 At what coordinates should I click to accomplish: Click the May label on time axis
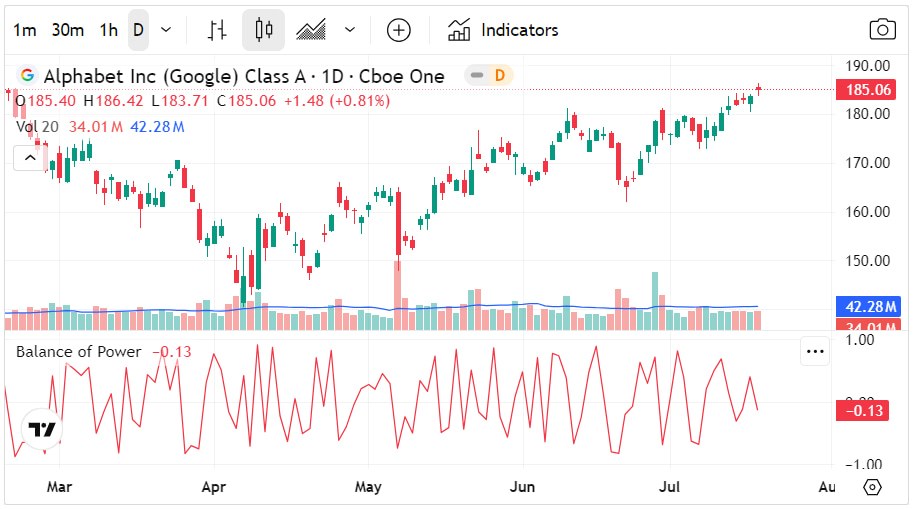368,486
